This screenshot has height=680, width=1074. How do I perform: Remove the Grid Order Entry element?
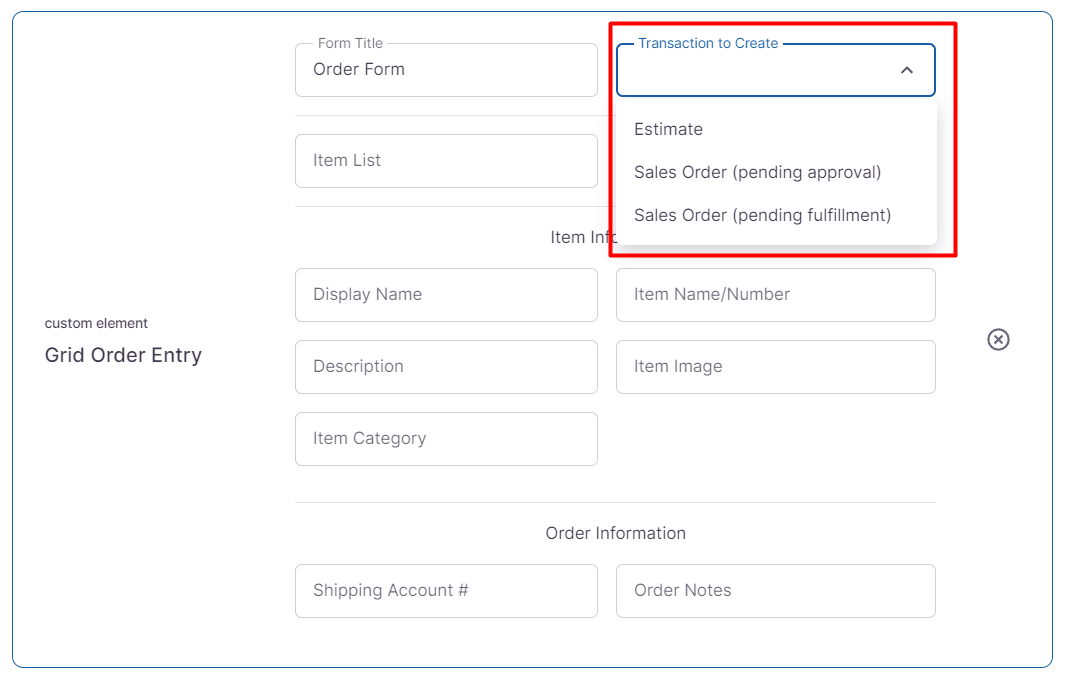point(998,340)
